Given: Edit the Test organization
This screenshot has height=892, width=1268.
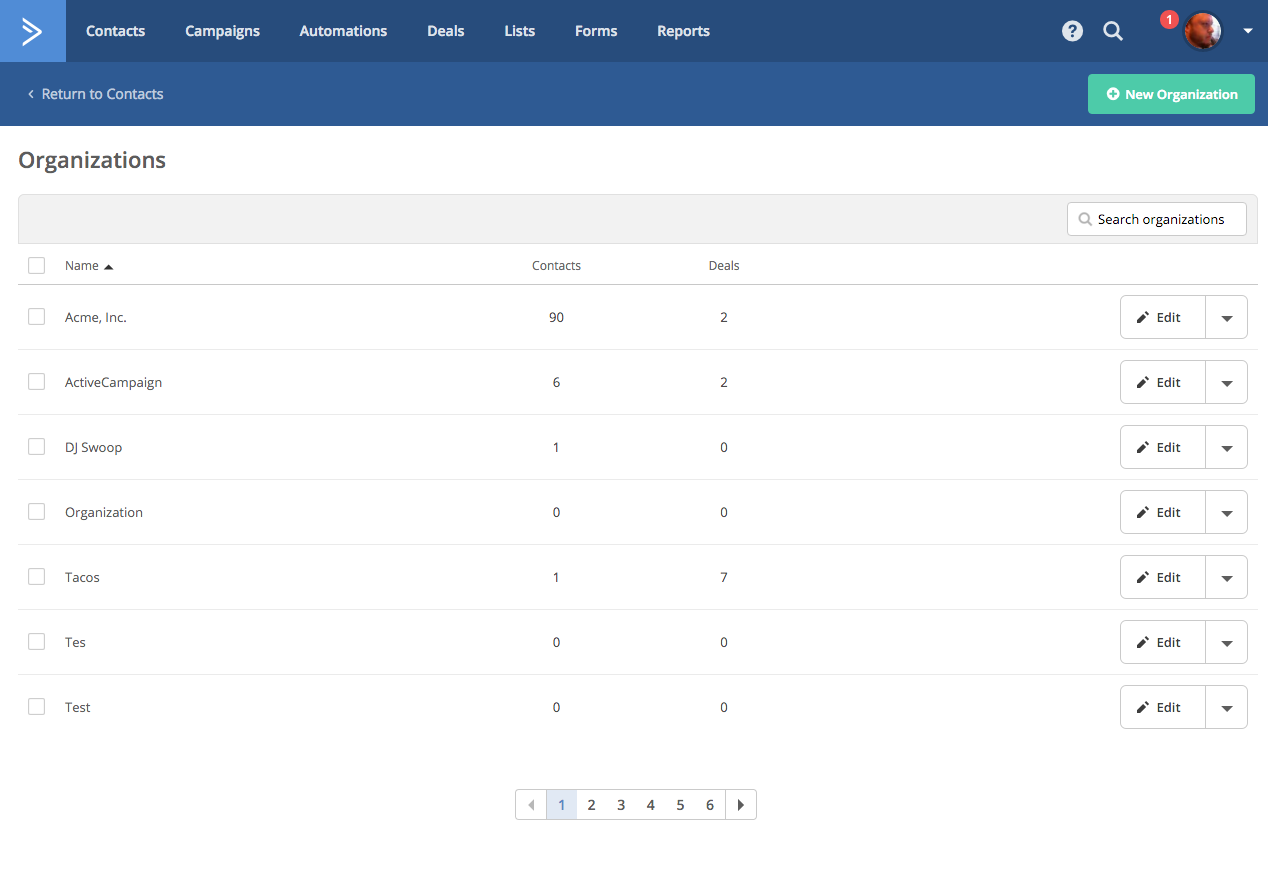Looking at the screenshot, I should (1162, 707).
